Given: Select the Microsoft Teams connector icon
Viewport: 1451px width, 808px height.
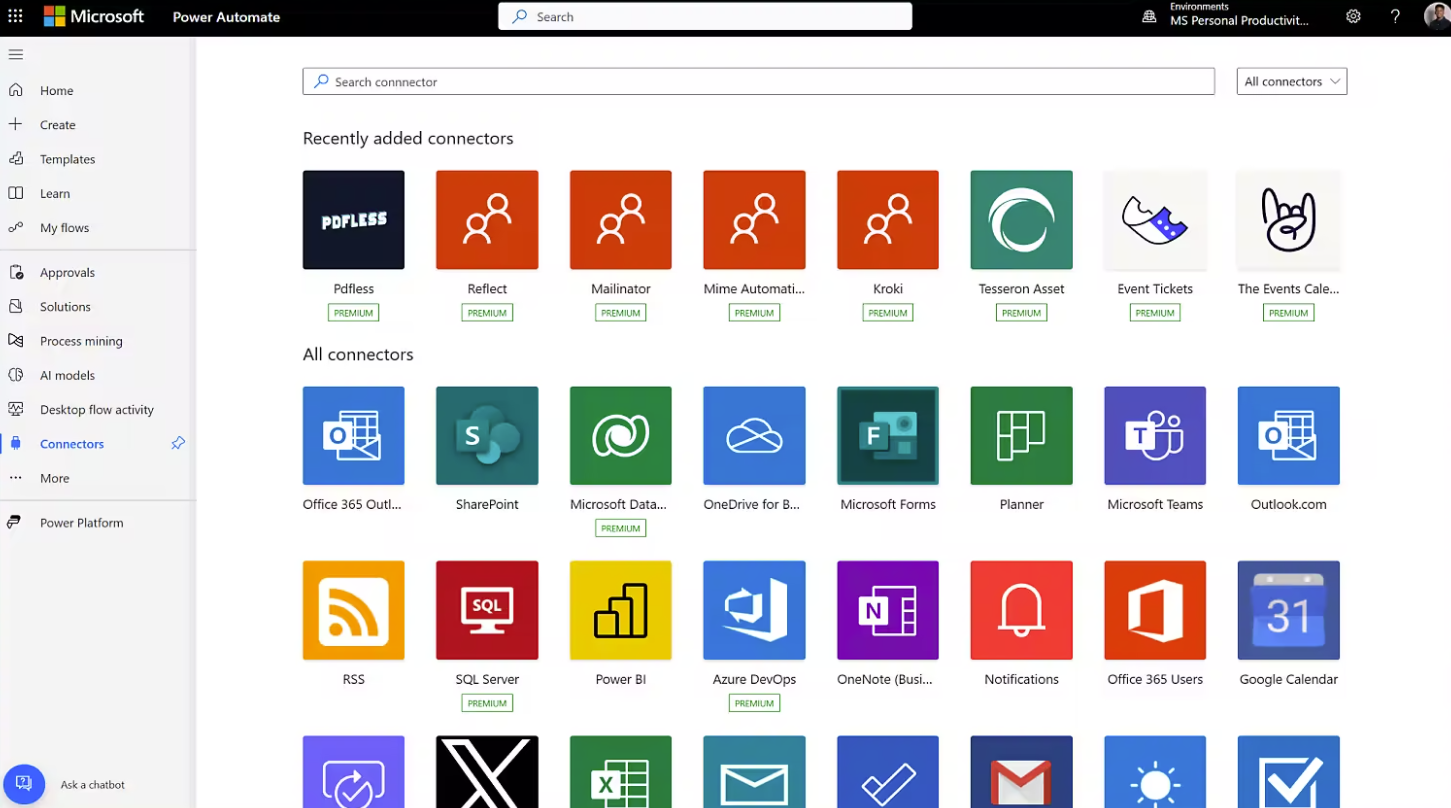Looking at the screenshot, I should coord(1155,436).
